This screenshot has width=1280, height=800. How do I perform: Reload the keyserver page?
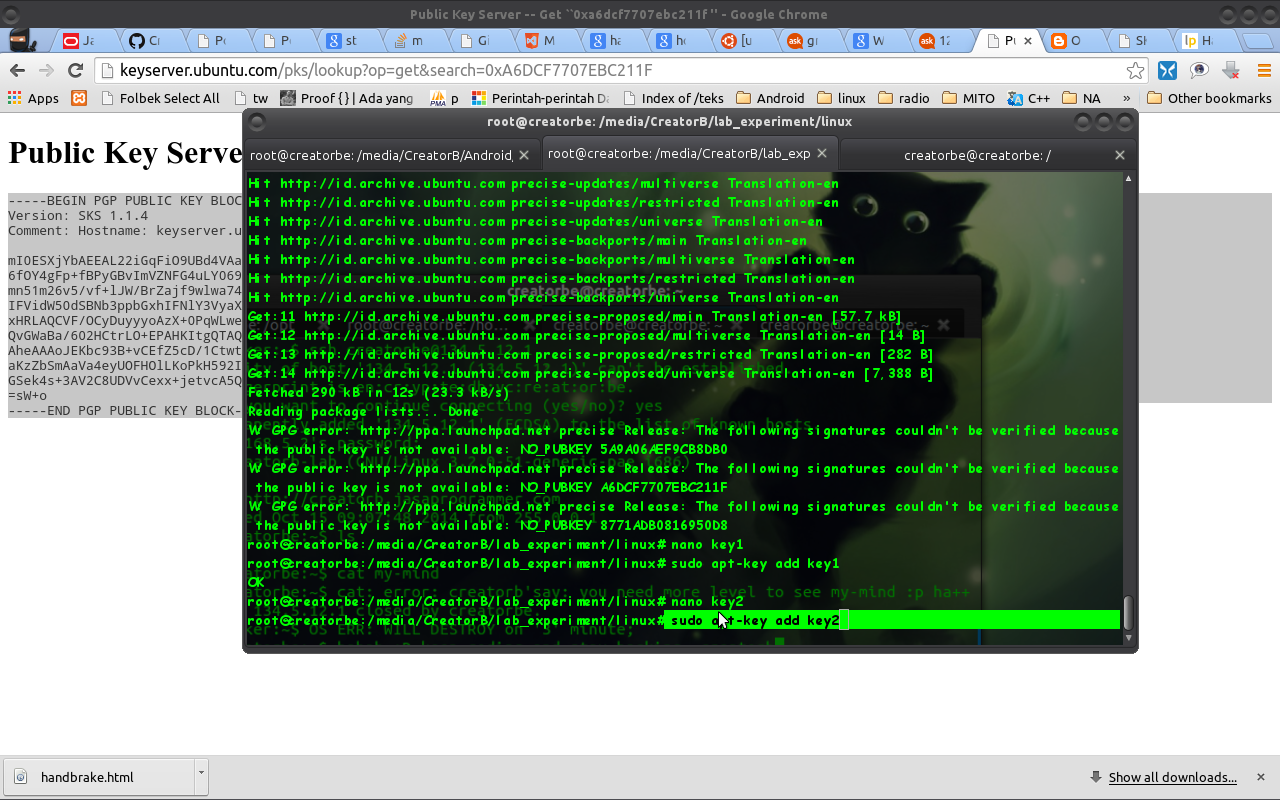76,71
